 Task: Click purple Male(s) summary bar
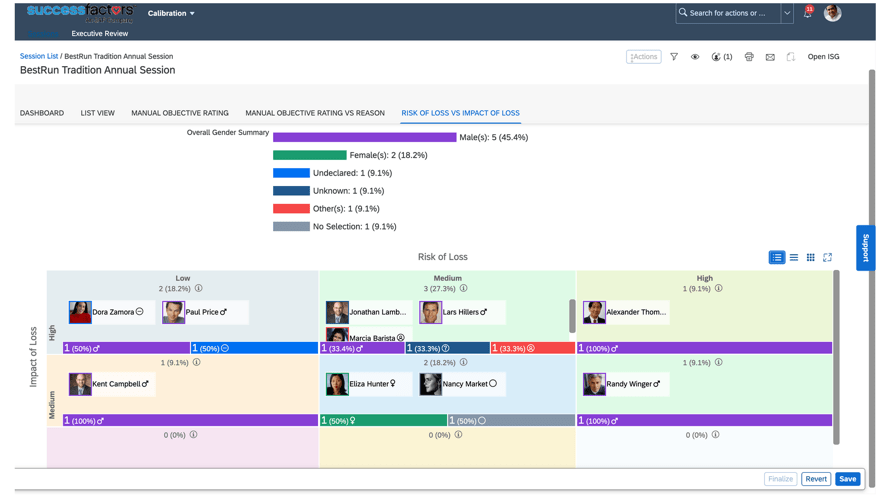(x=364, y=137)
